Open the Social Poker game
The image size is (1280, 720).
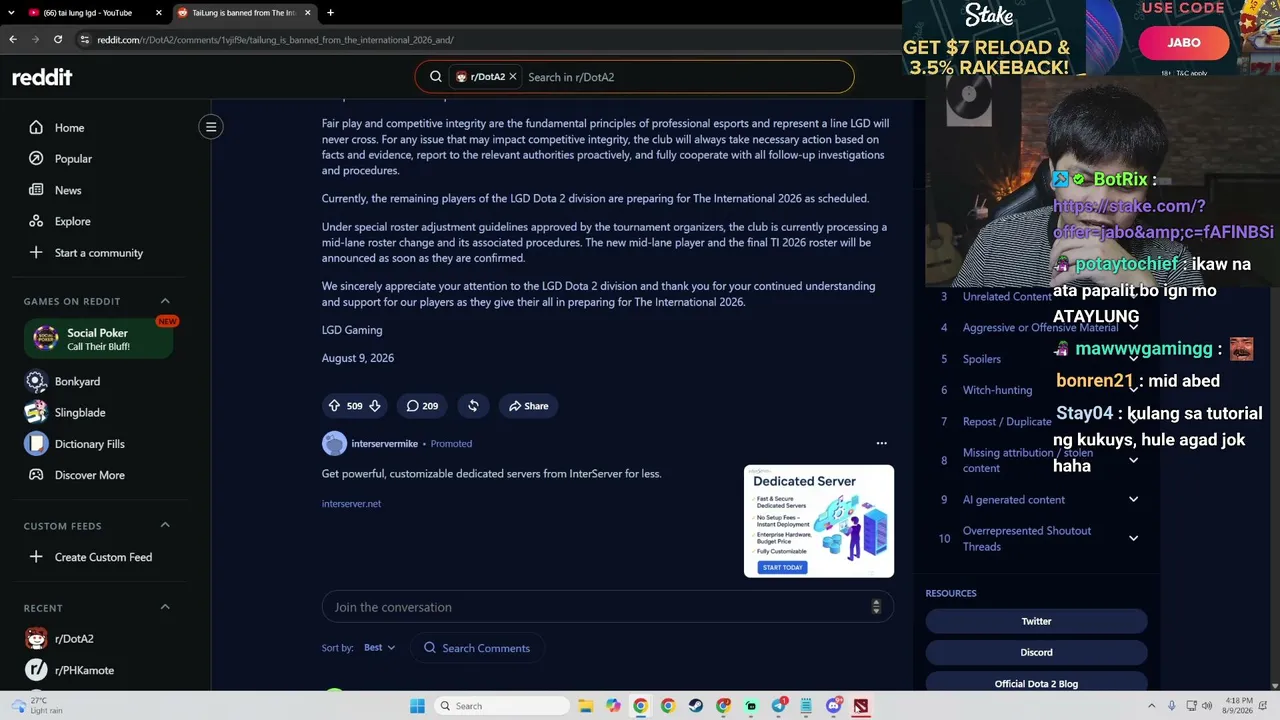99,339
